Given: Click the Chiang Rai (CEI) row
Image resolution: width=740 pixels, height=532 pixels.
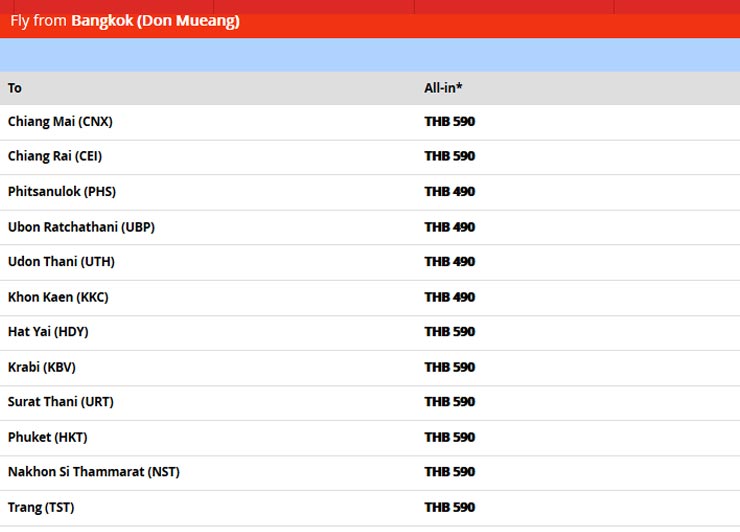Looking at the screenshot, I should click(55, 157).
